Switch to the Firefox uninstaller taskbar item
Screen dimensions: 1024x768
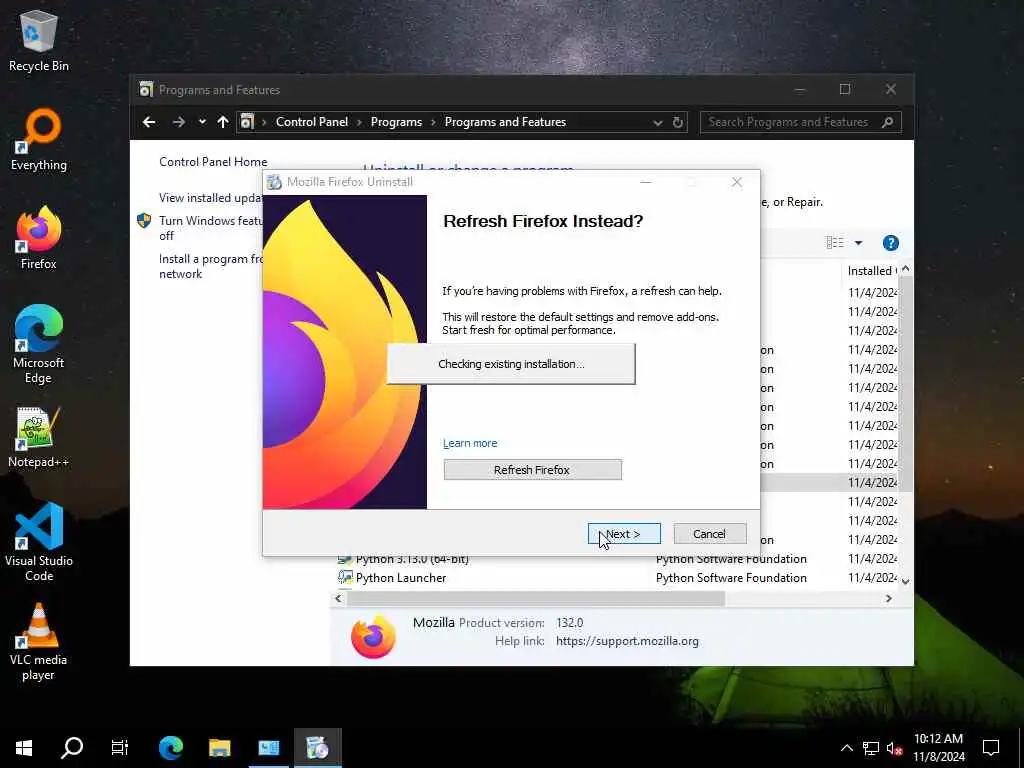pos(318,747)
